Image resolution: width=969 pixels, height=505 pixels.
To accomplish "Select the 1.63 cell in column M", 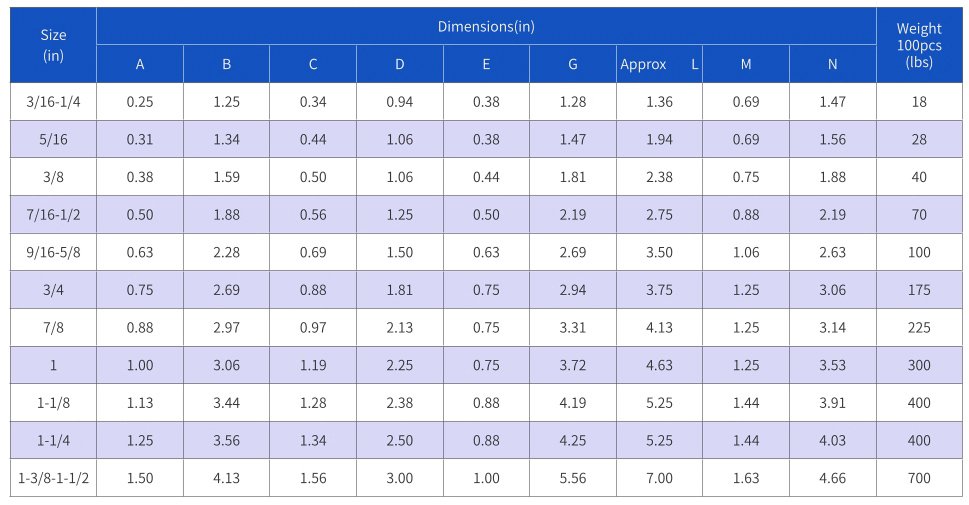I will click(x=746, y=478).
